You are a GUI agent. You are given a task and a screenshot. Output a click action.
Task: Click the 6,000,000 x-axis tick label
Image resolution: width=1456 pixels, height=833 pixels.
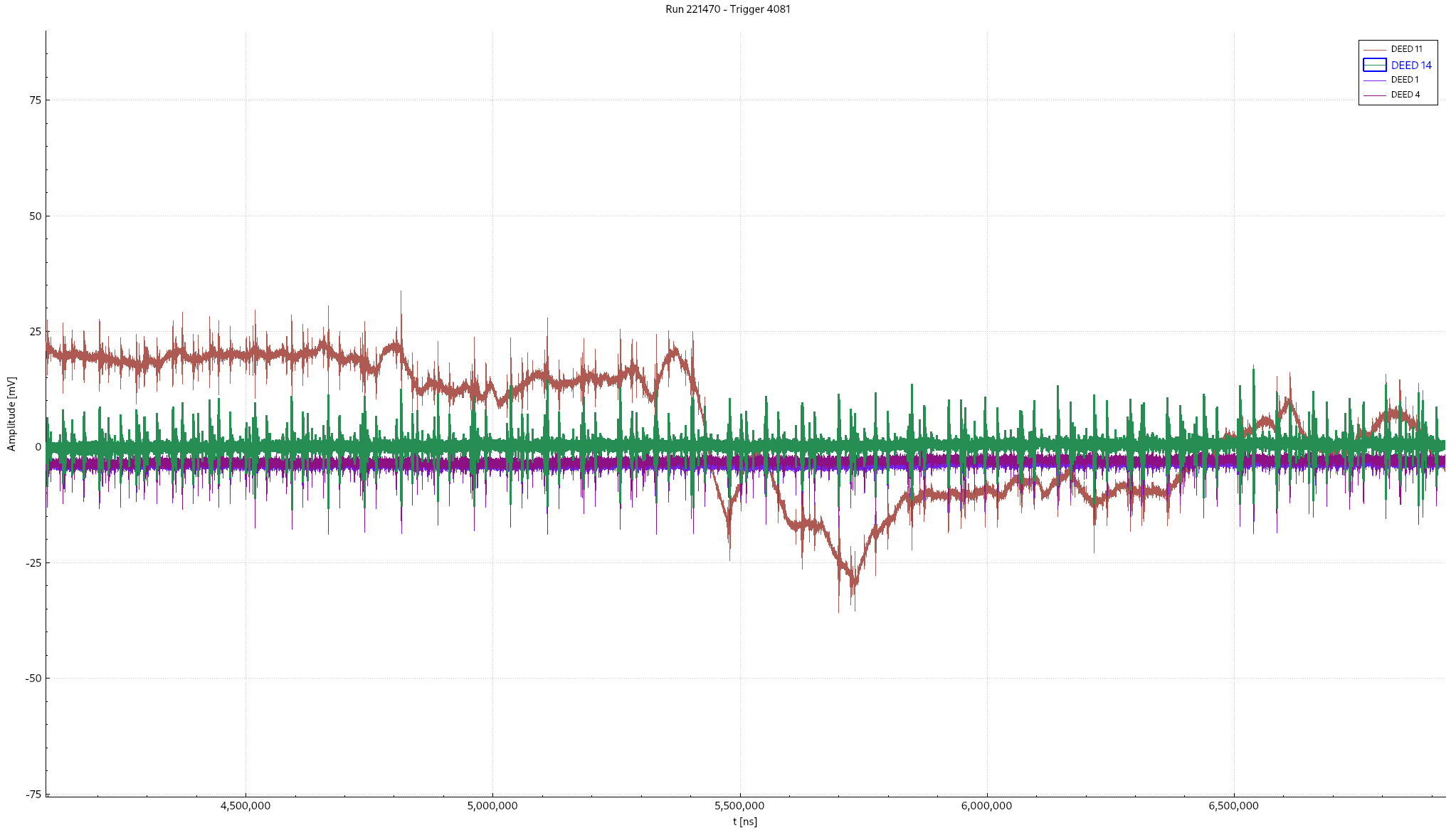click(x=987, y=806)
